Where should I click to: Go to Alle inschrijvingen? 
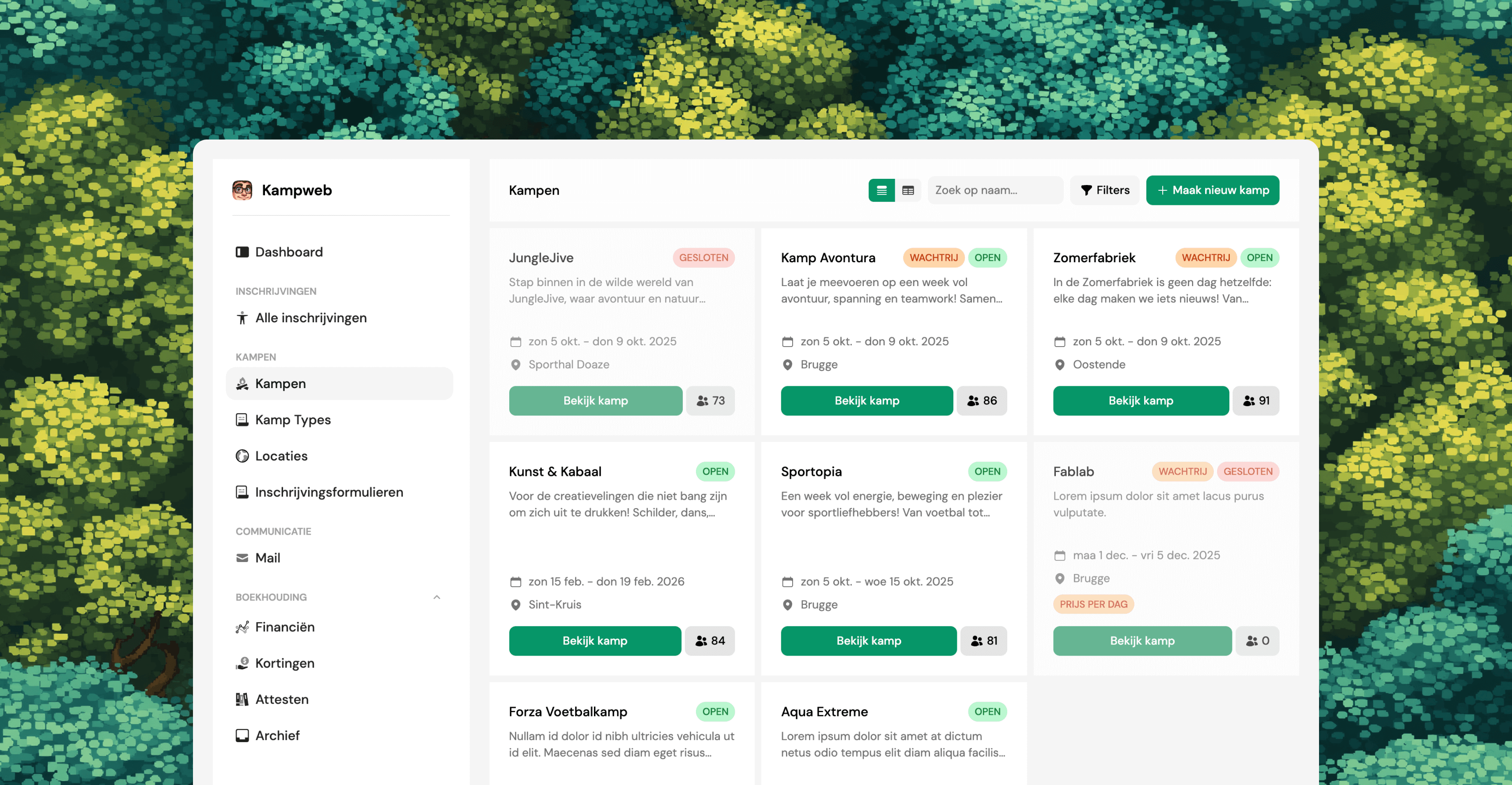pos(310,318)
